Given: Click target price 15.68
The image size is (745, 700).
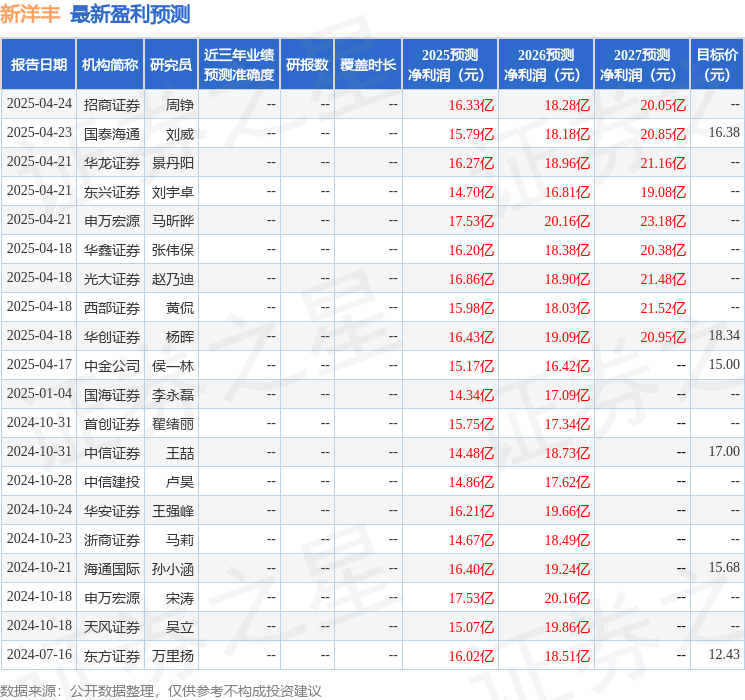Looking at the screenshot, I should tap(724, 567).
